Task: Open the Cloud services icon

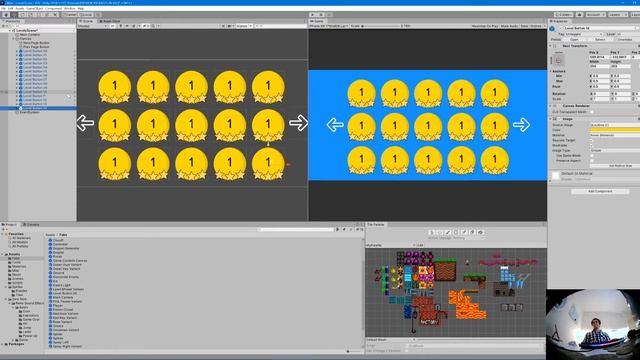Action: click(x=579, y=15)
